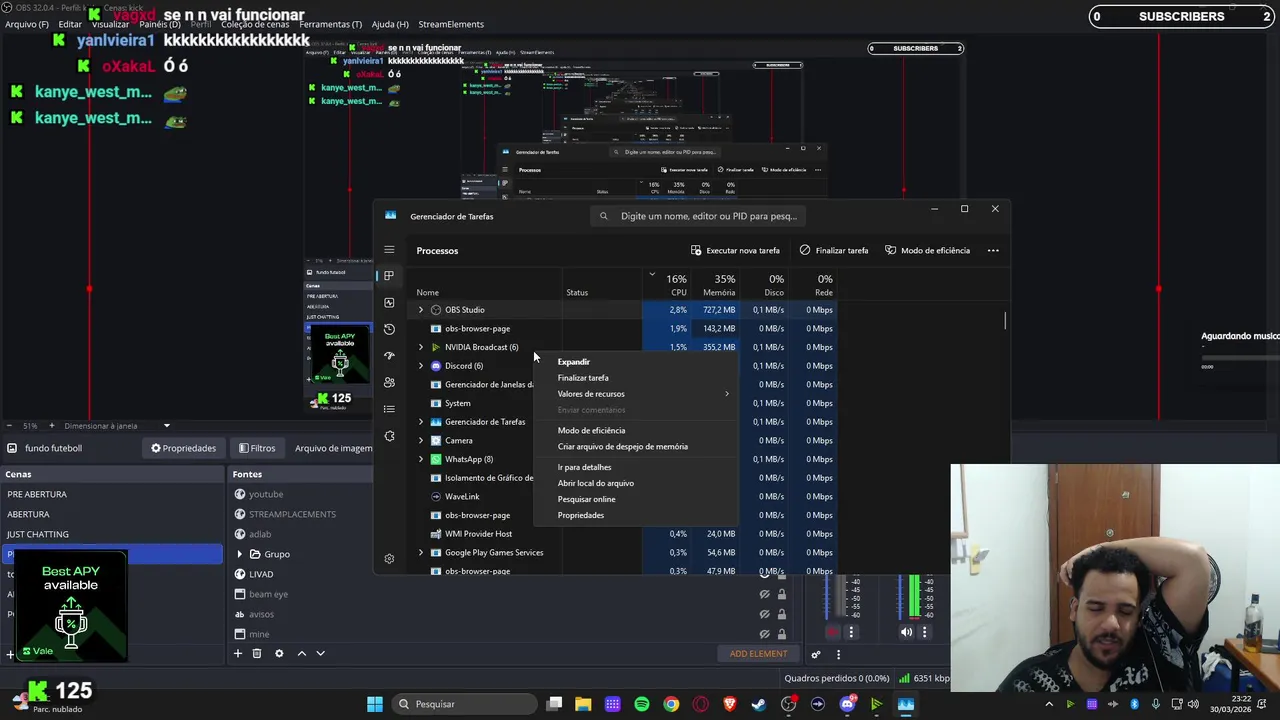Mute the channel with red speaker icon
Screen dimensions: 1280x720
[833, 632]
